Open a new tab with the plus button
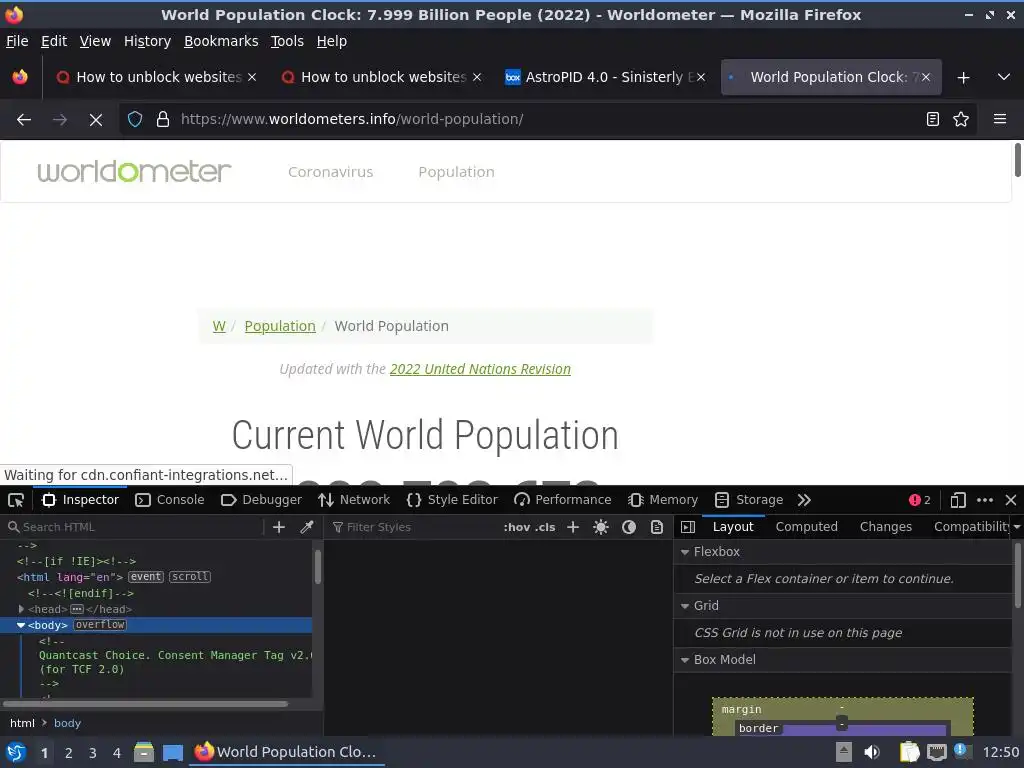This screenshot has width=1024, height=768. [963, 77]
